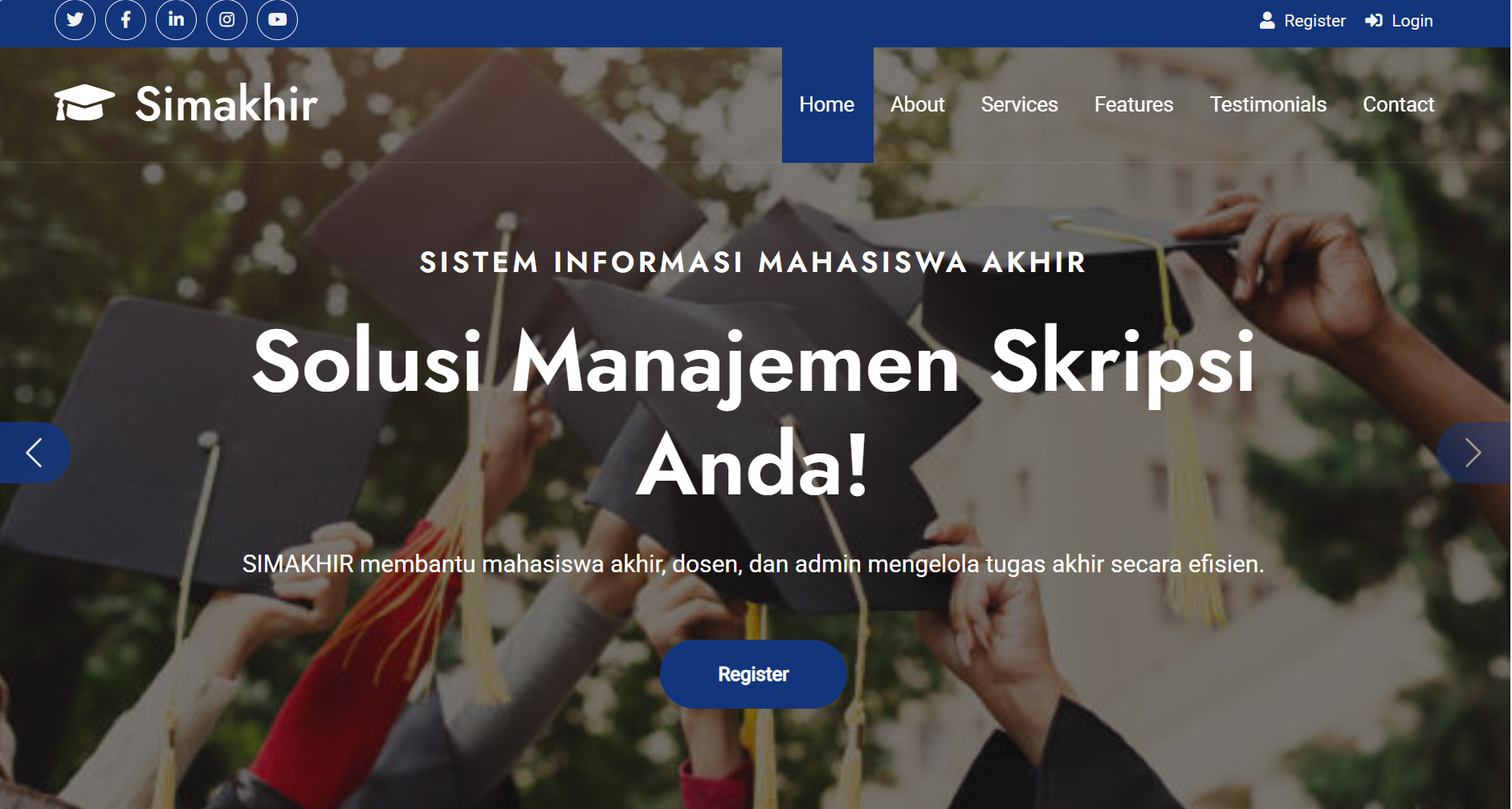Click the user icon beside Register
The image size is (1512, 809).
(1267, 21)
